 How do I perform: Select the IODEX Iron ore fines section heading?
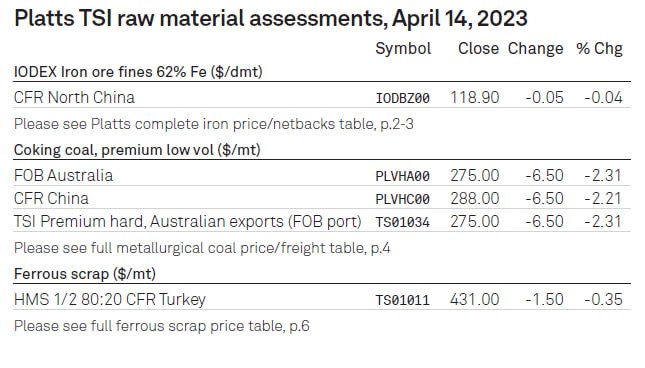pyautogui.click(x=138, y=72)
